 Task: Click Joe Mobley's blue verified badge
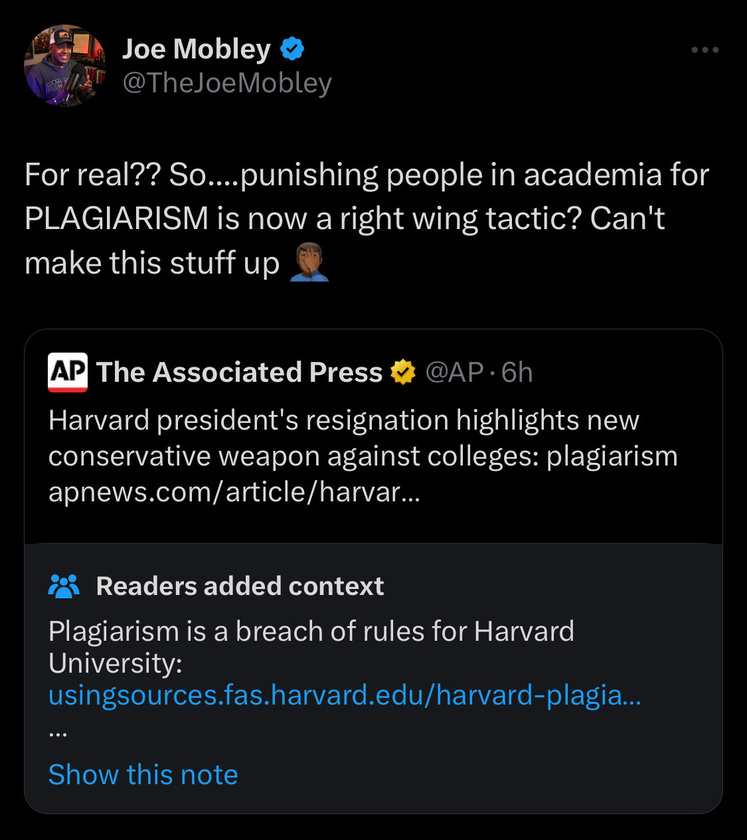click(x=292, y=49)
